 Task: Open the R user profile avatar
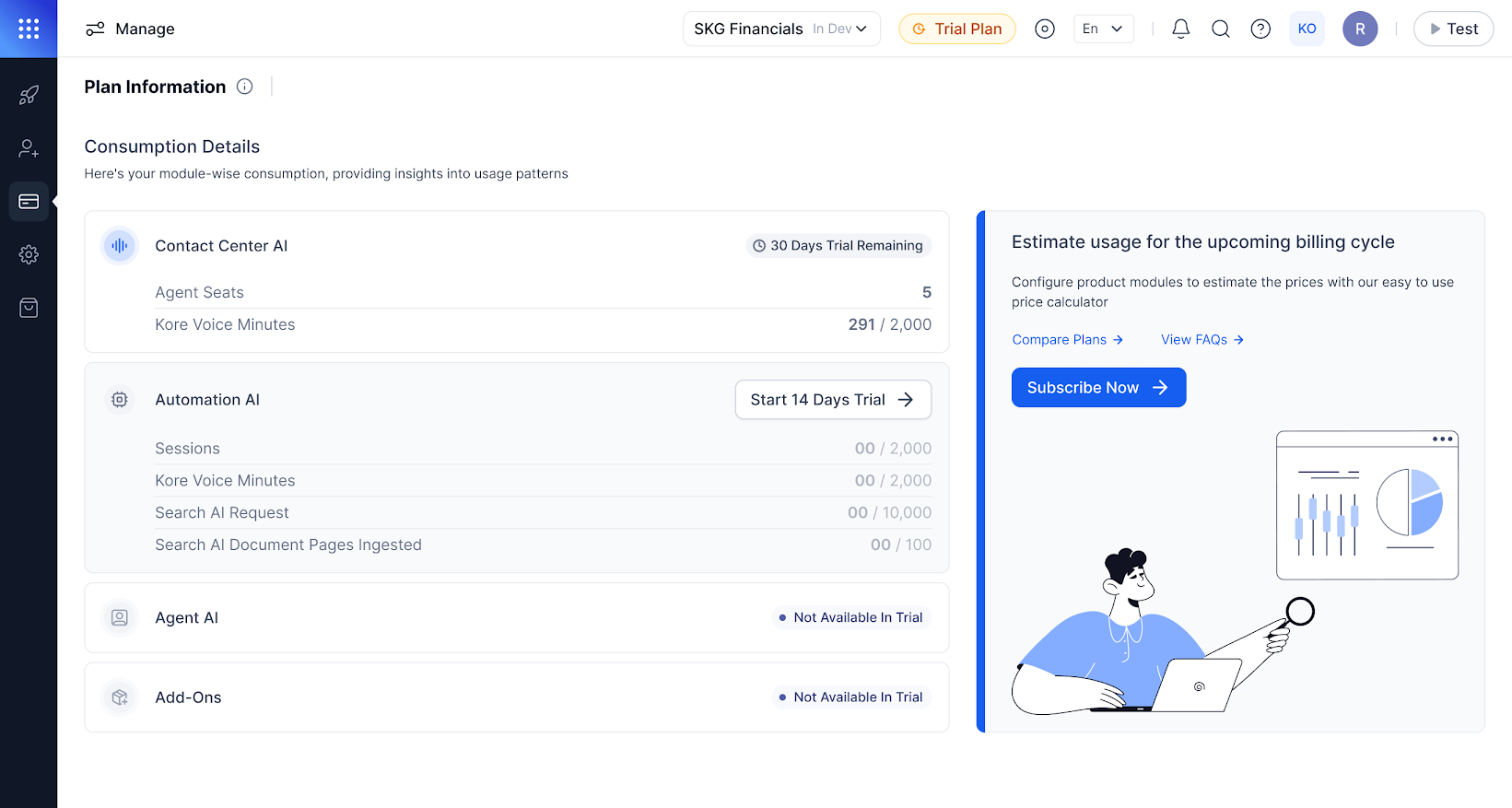(x=1360, y=29)
